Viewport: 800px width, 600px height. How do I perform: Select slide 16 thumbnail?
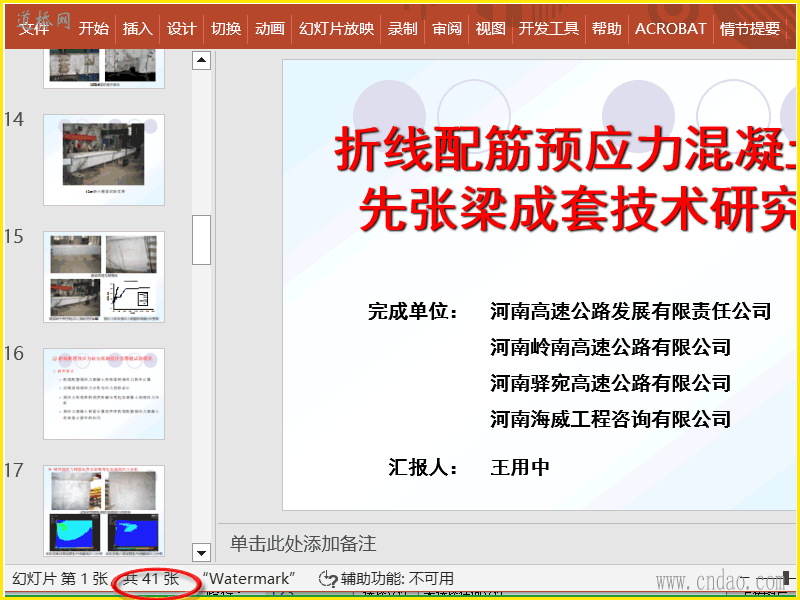(104, 393)
